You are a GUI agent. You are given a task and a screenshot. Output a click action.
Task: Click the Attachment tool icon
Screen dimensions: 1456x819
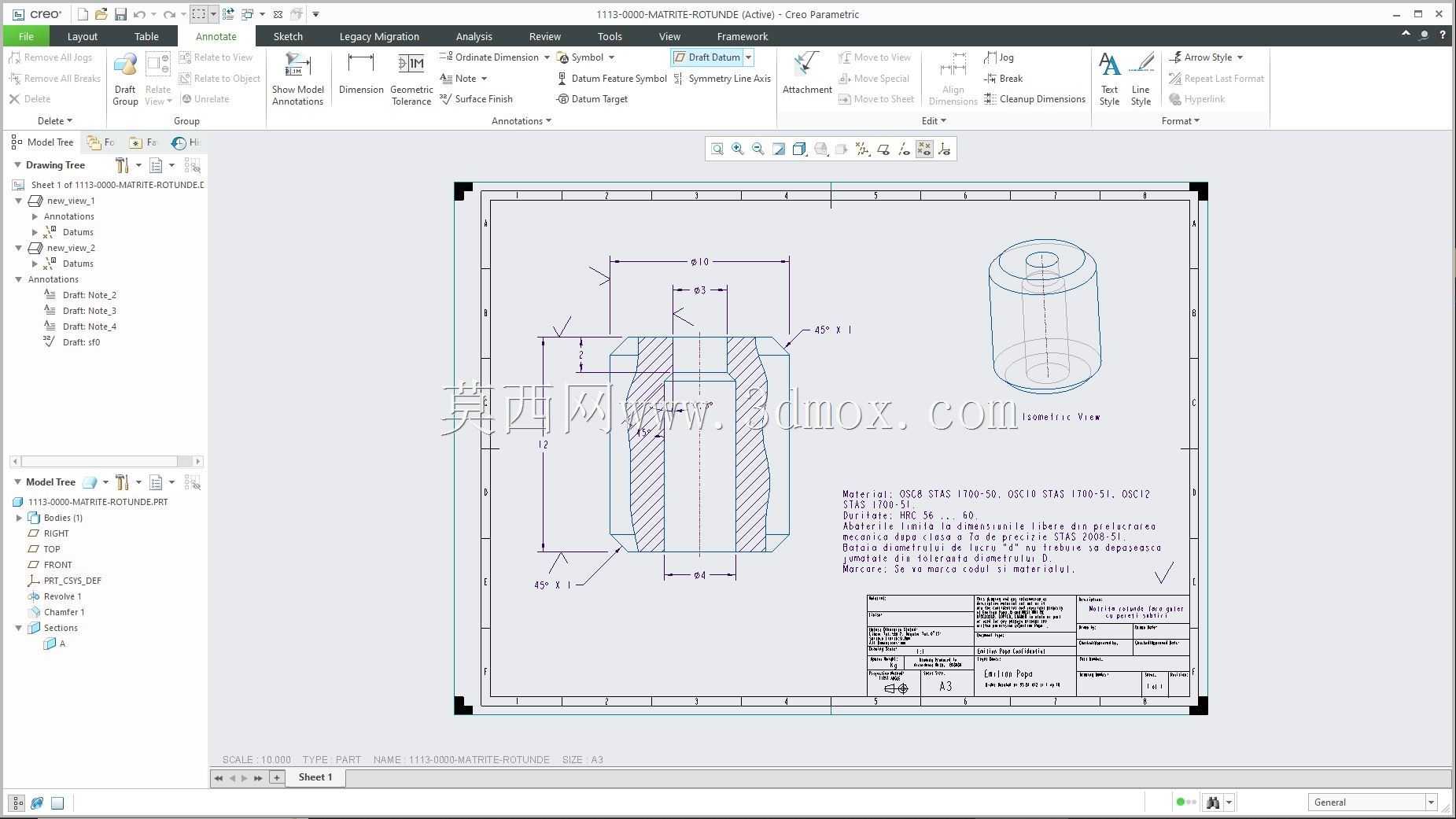tap(807, 74)
